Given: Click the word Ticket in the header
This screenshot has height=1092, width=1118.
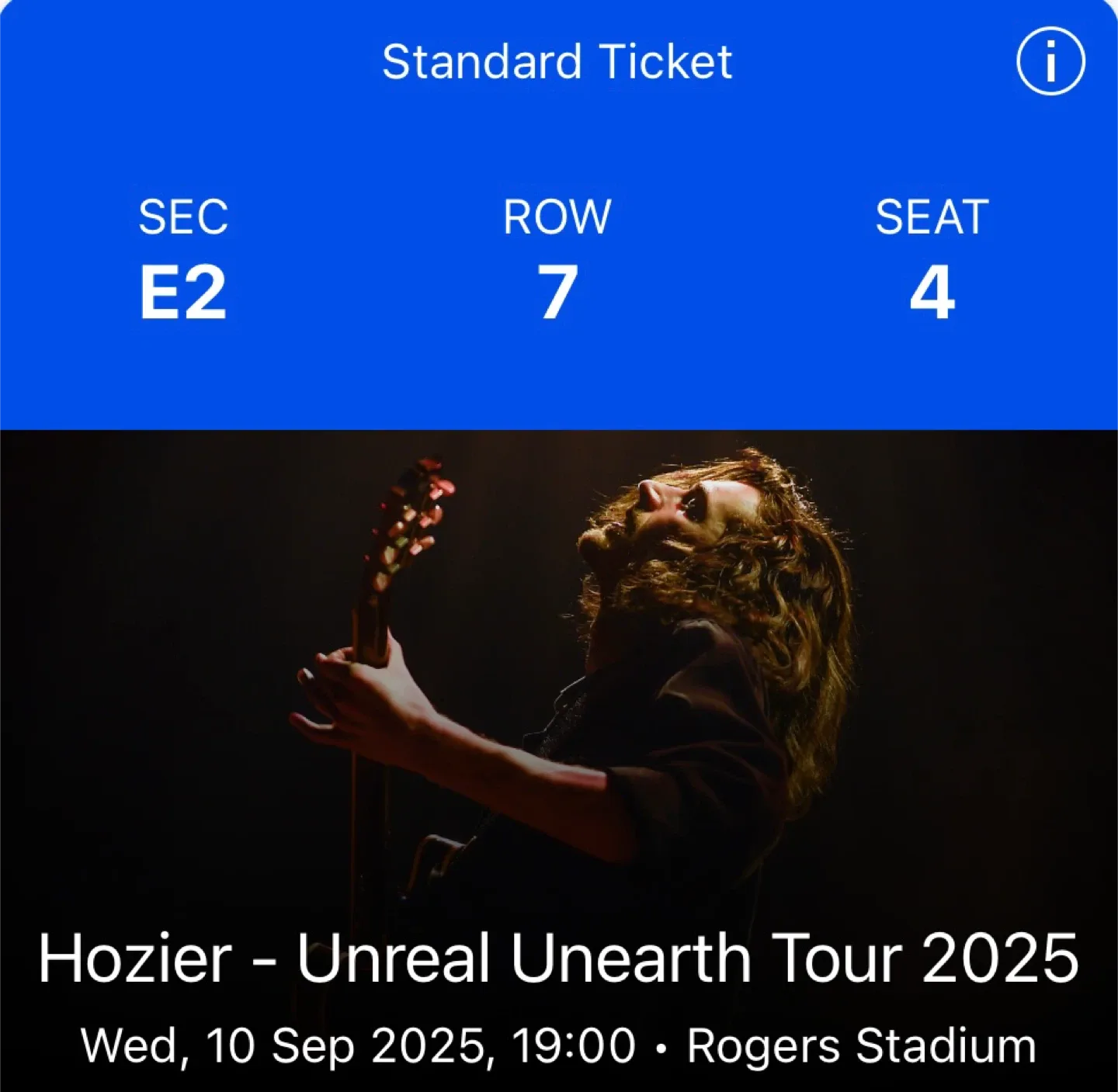Looking at the screenshot, I should 665,62.
